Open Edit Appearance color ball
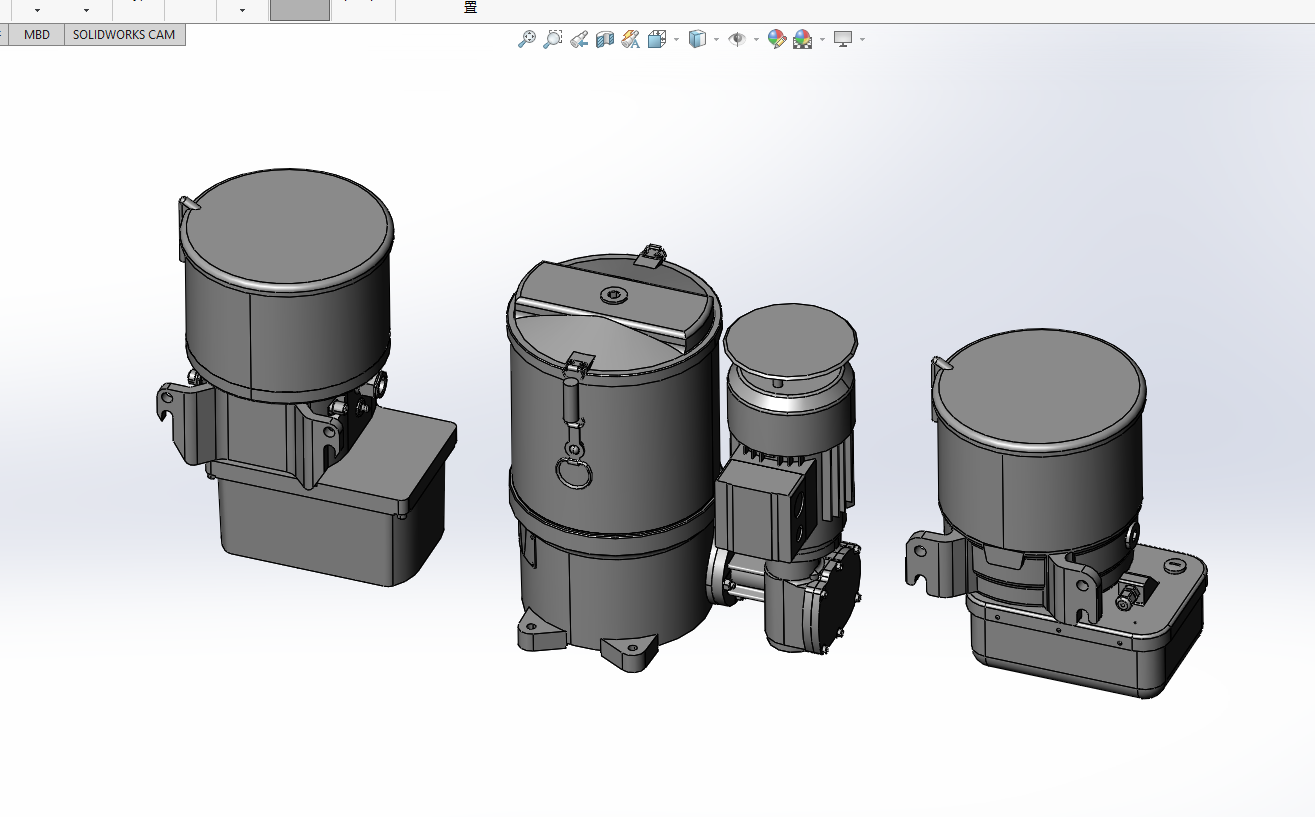1315x817 pixels. pos(777,40)
